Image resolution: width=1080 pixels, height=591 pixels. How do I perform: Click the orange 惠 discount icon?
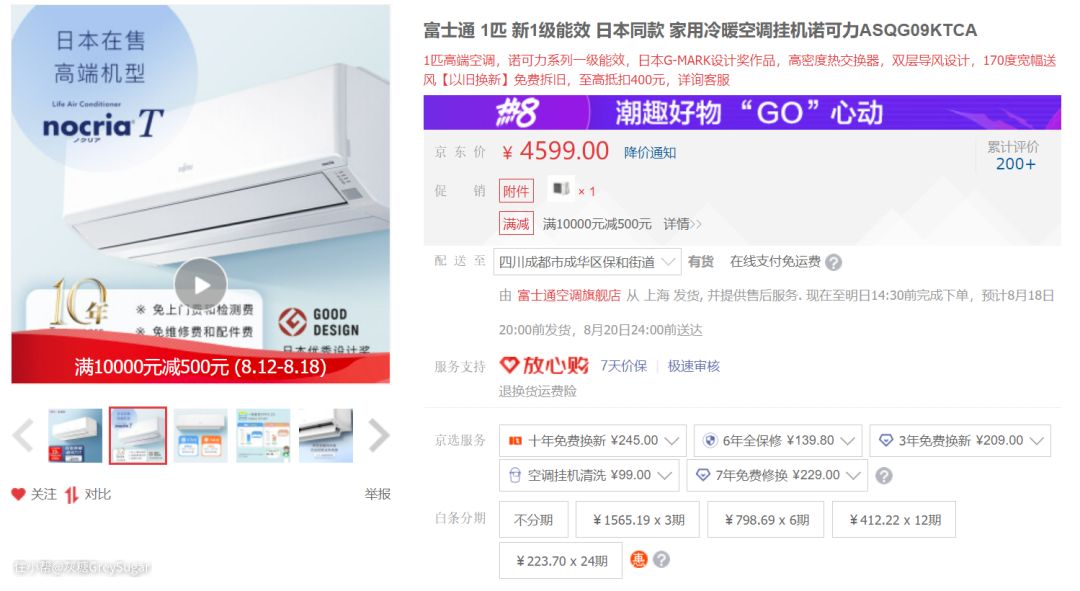tap(638, 559)
